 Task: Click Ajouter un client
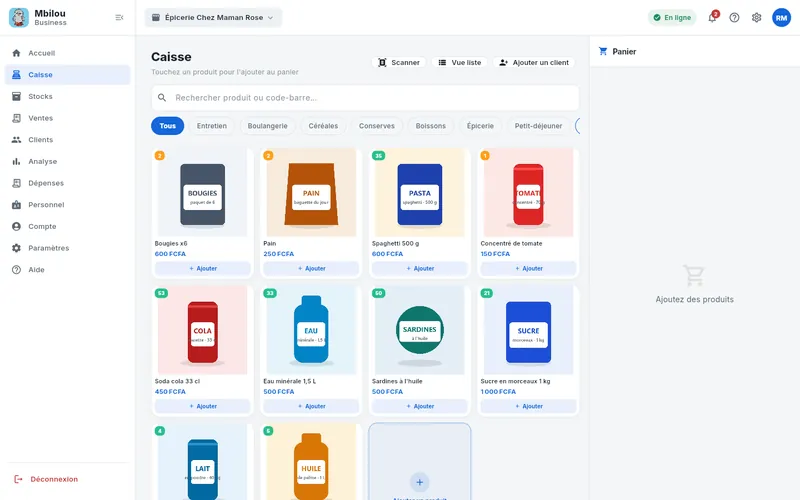(534, 62)
